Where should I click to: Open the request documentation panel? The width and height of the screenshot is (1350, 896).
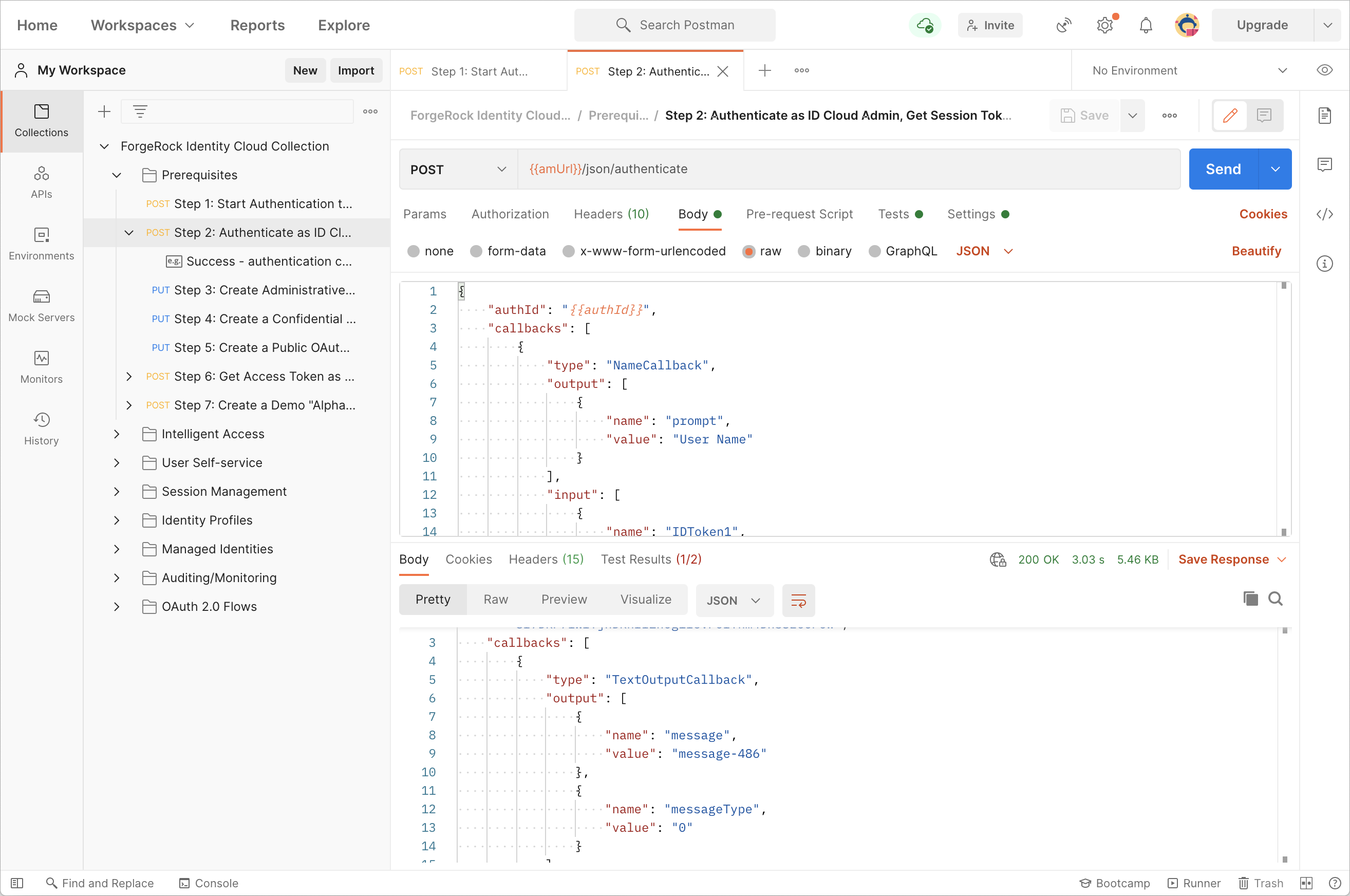[x=1325, y=116]
